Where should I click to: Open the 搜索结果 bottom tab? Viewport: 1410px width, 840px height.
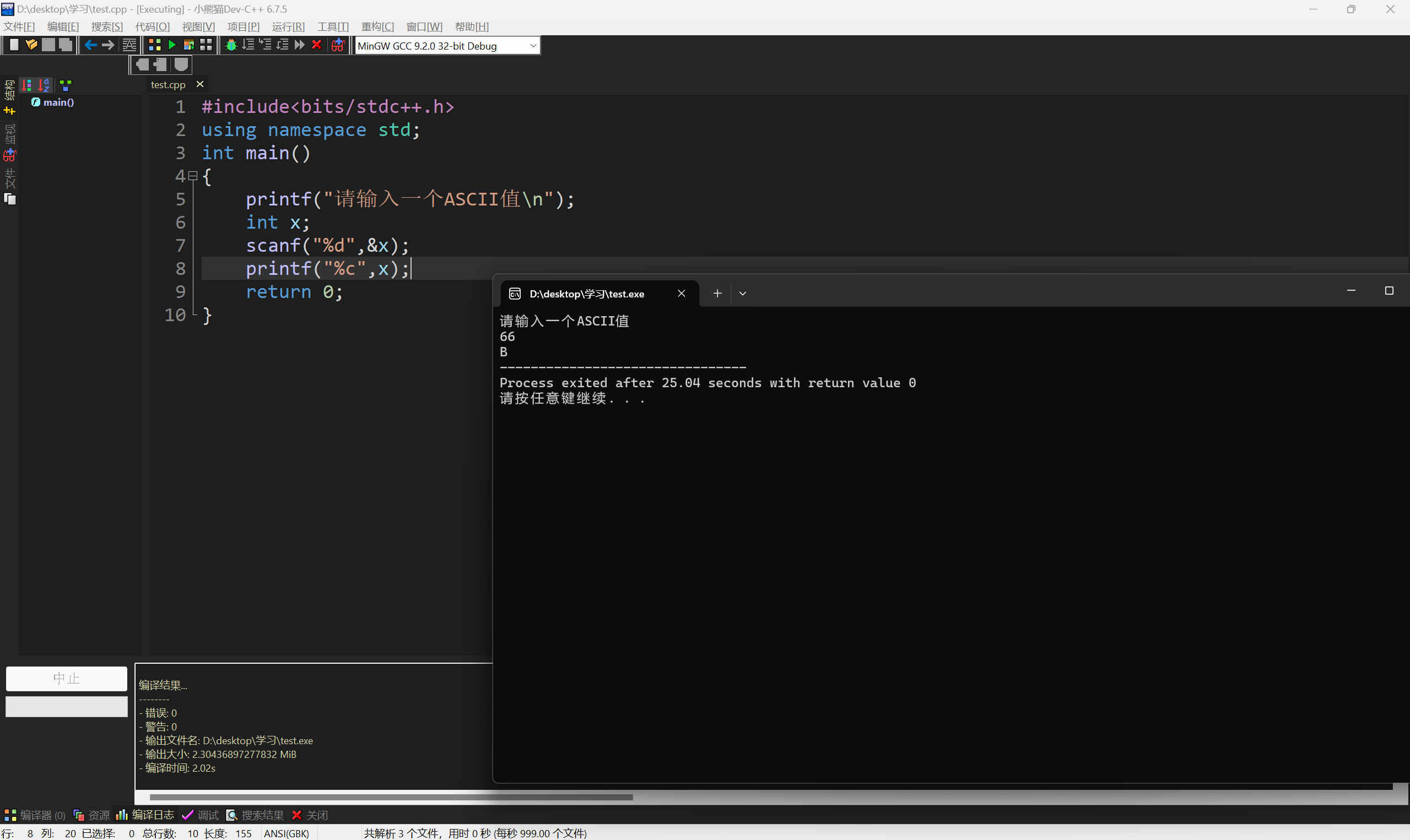click(255, 815)
